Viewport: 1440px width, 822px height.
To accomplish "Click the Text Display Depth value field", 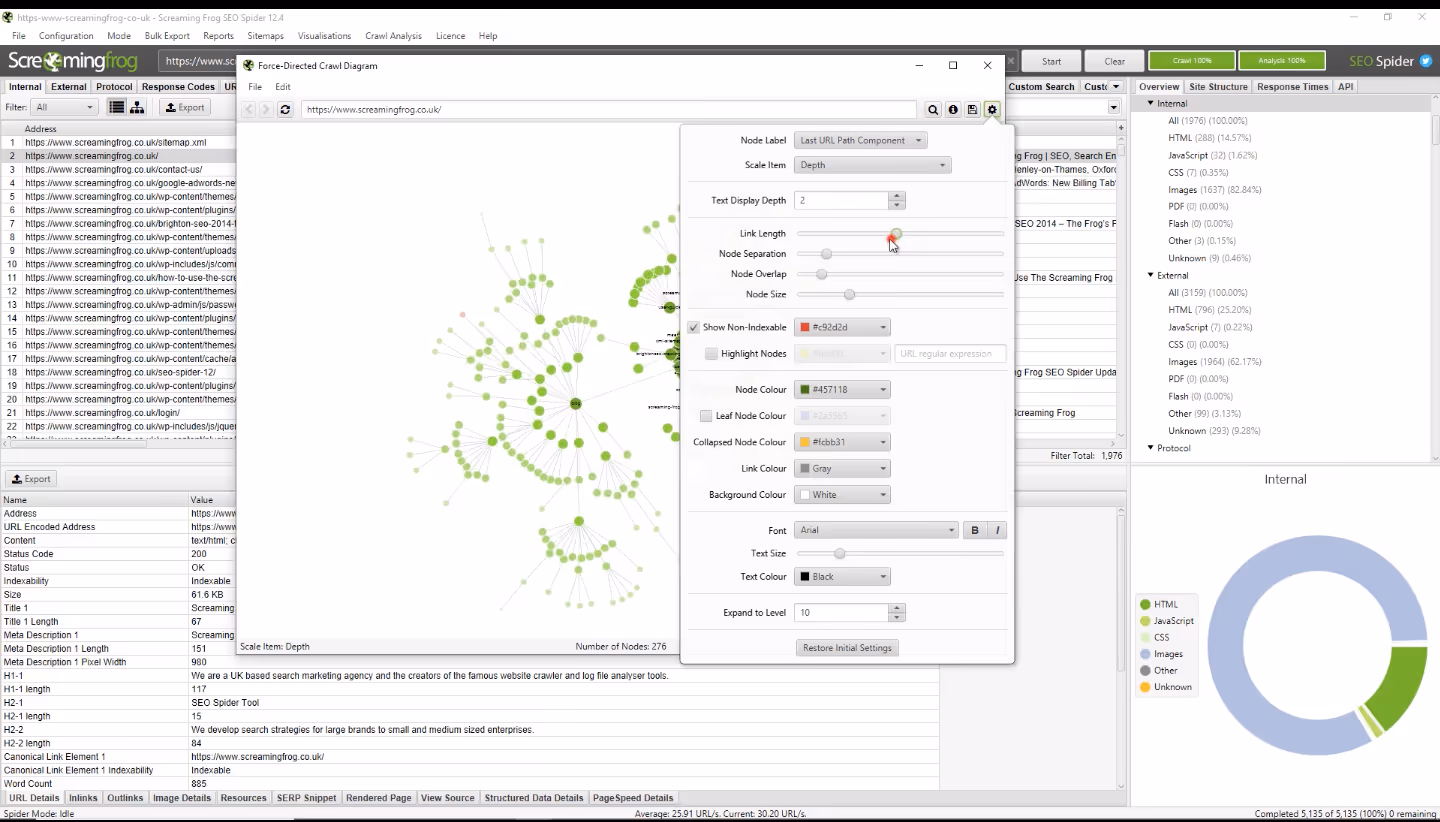I will (841, 200).
